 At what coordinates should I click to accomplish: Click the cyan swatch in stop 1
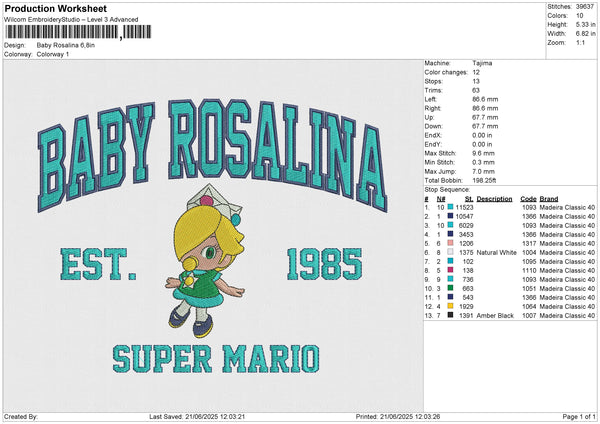pyautogui.click(x=452, y=207)
